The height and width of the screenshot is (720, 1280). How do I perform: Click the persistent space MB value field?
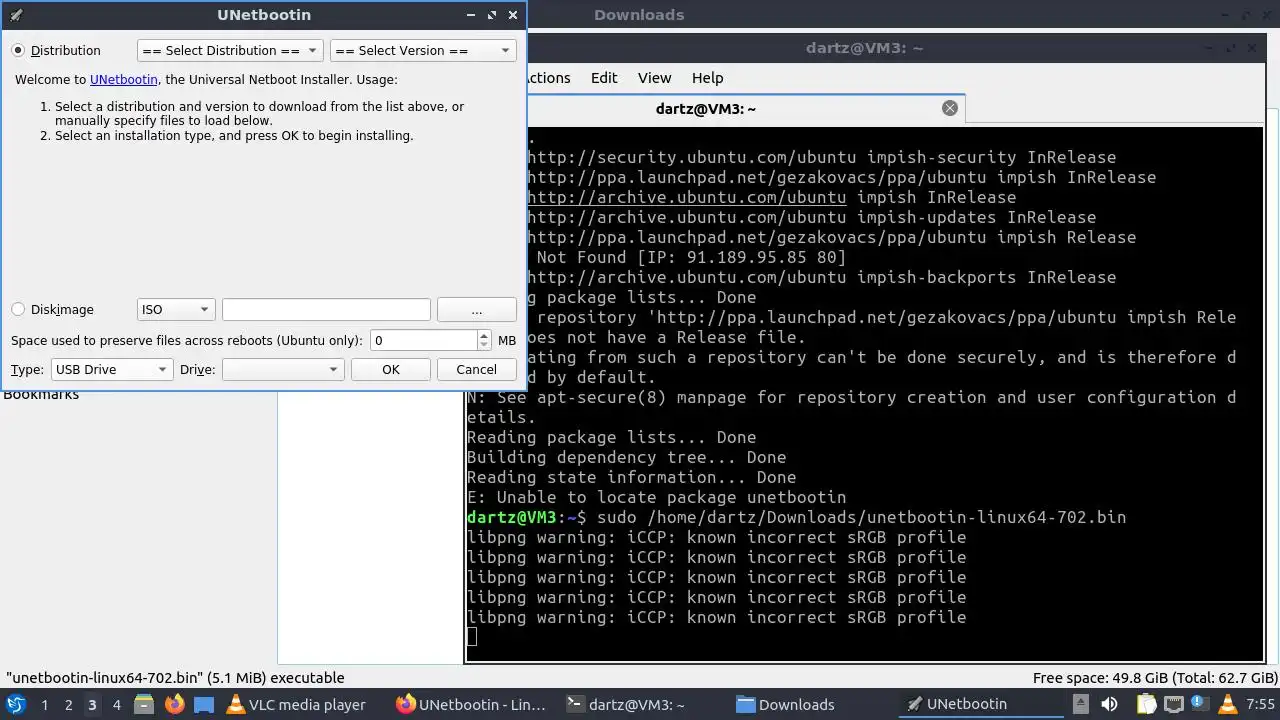(424, 340)
